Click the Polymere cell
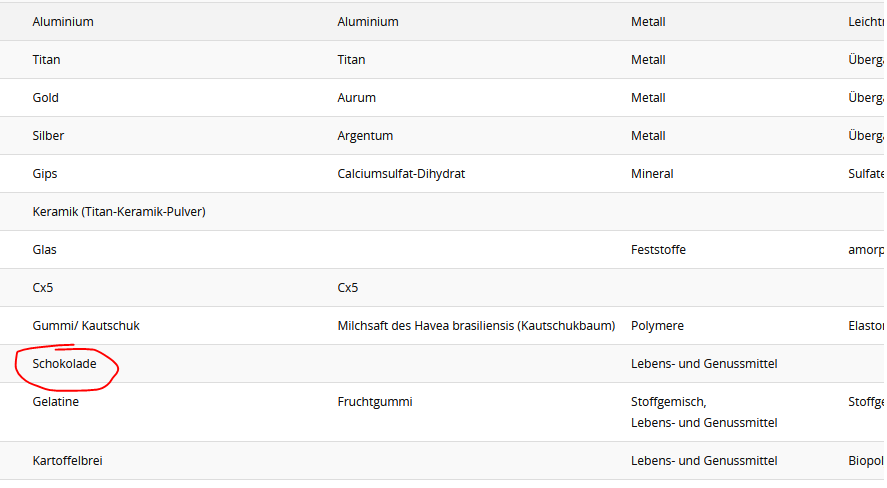Image resolution: width=887 pixels, height=488 pixels. (657, 326)
